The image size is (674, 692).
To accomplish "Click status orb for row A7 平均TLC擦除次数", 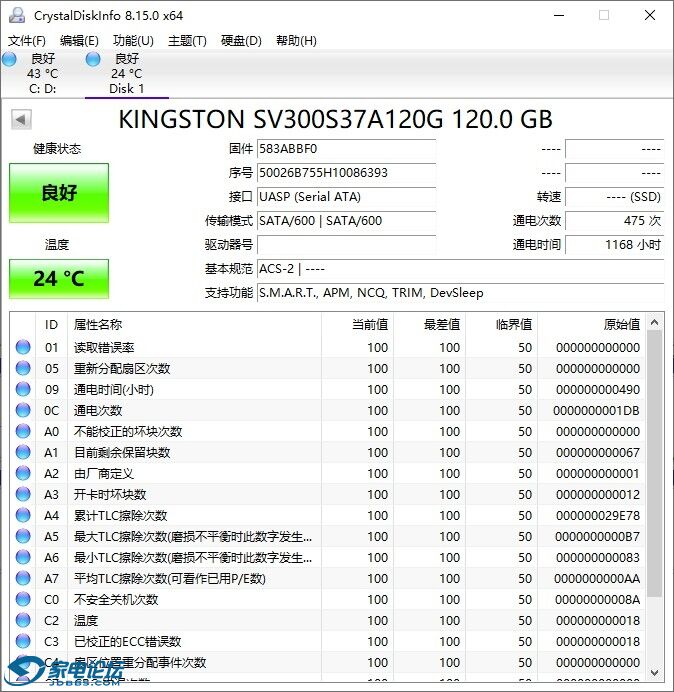I will (x=23, y=578).
